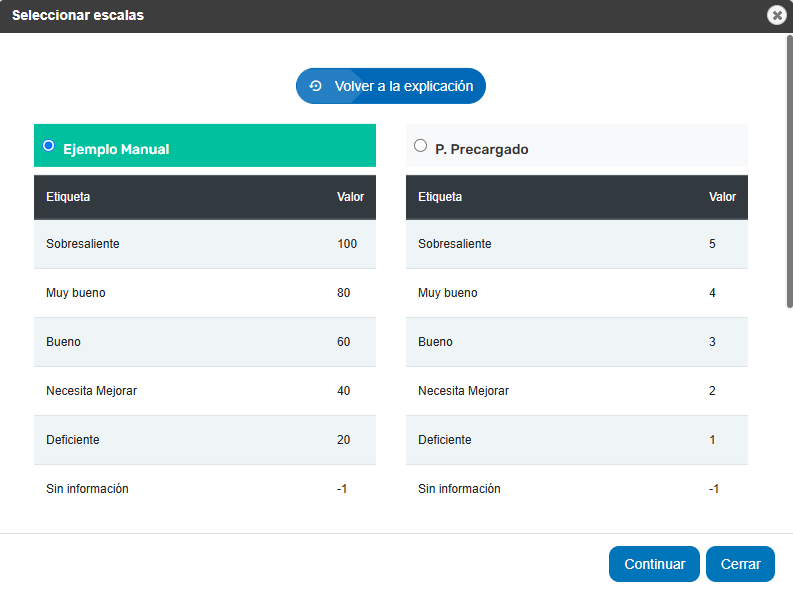
Task: Click the return arrow icon on the Volver button
Action: [316, 86]
